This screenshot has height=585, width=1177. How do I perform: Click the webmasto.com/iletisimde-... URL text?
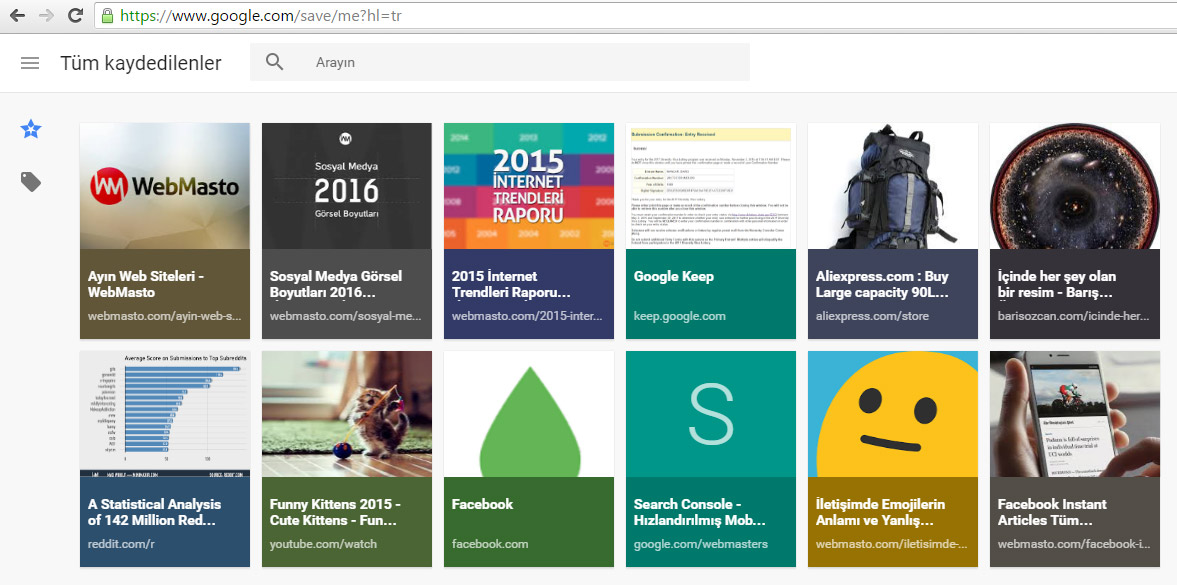(x=891, y=544)
